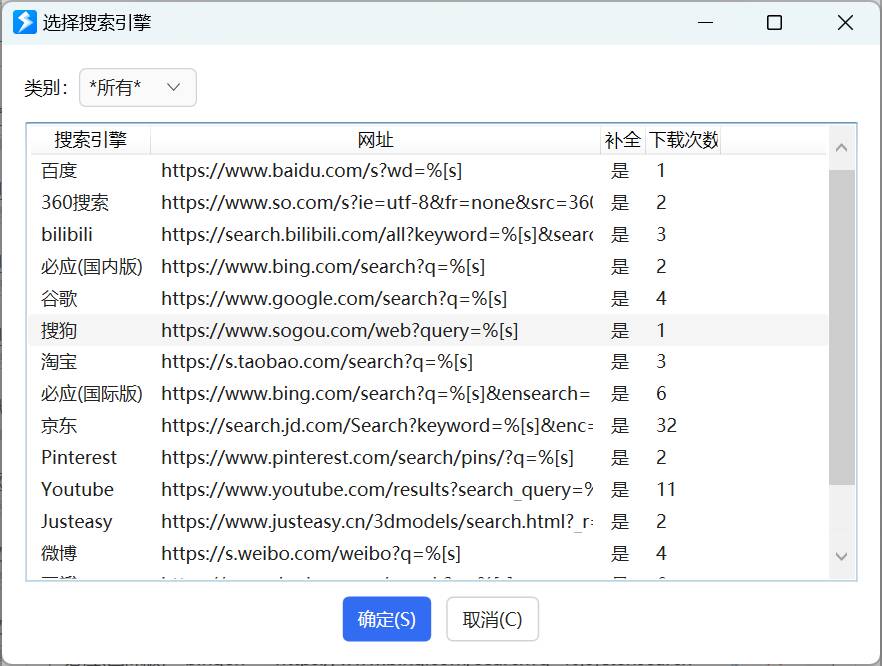Click the pinterest.com URL cell
The image size is (882, 666).
[367, 458]
